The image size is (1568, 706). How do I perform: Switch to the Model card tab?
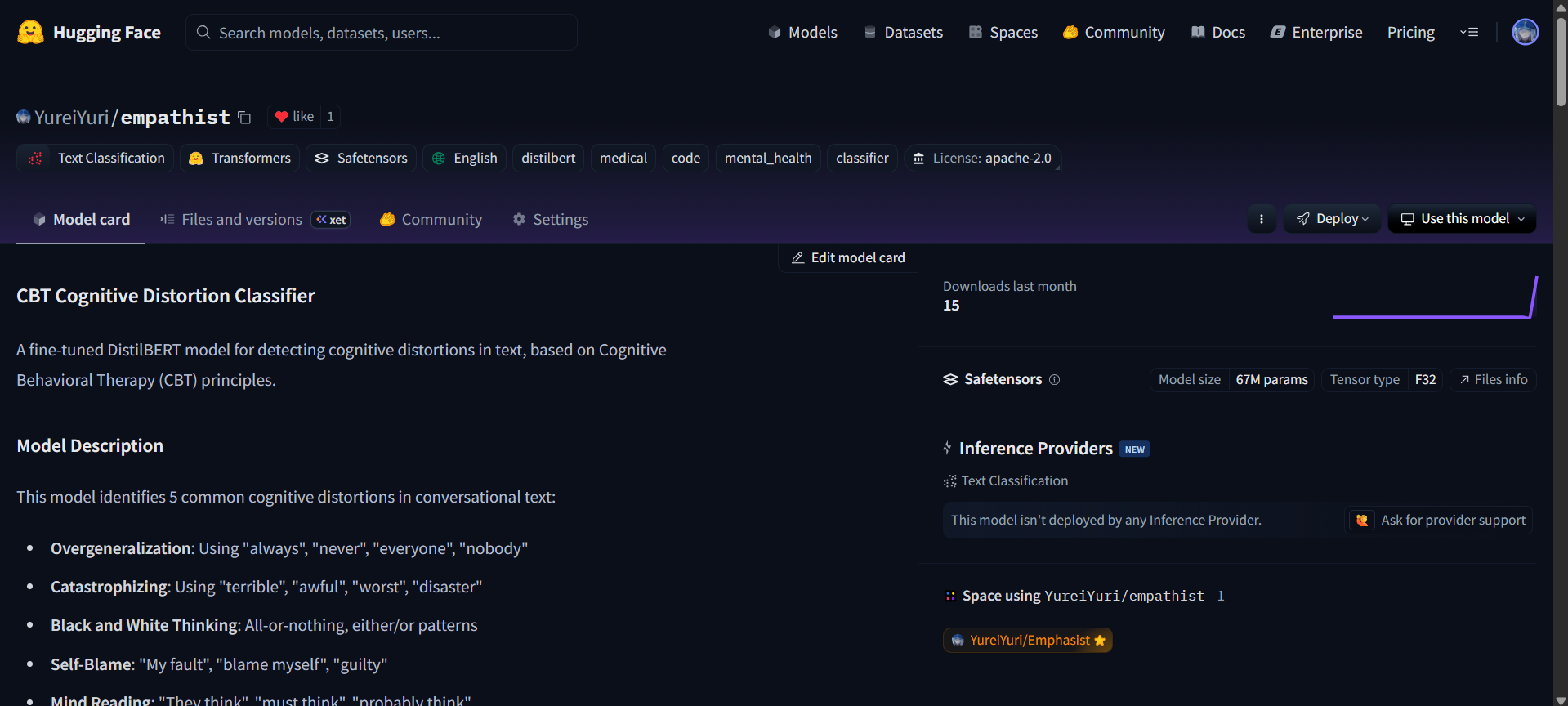(x=81, y=219)
